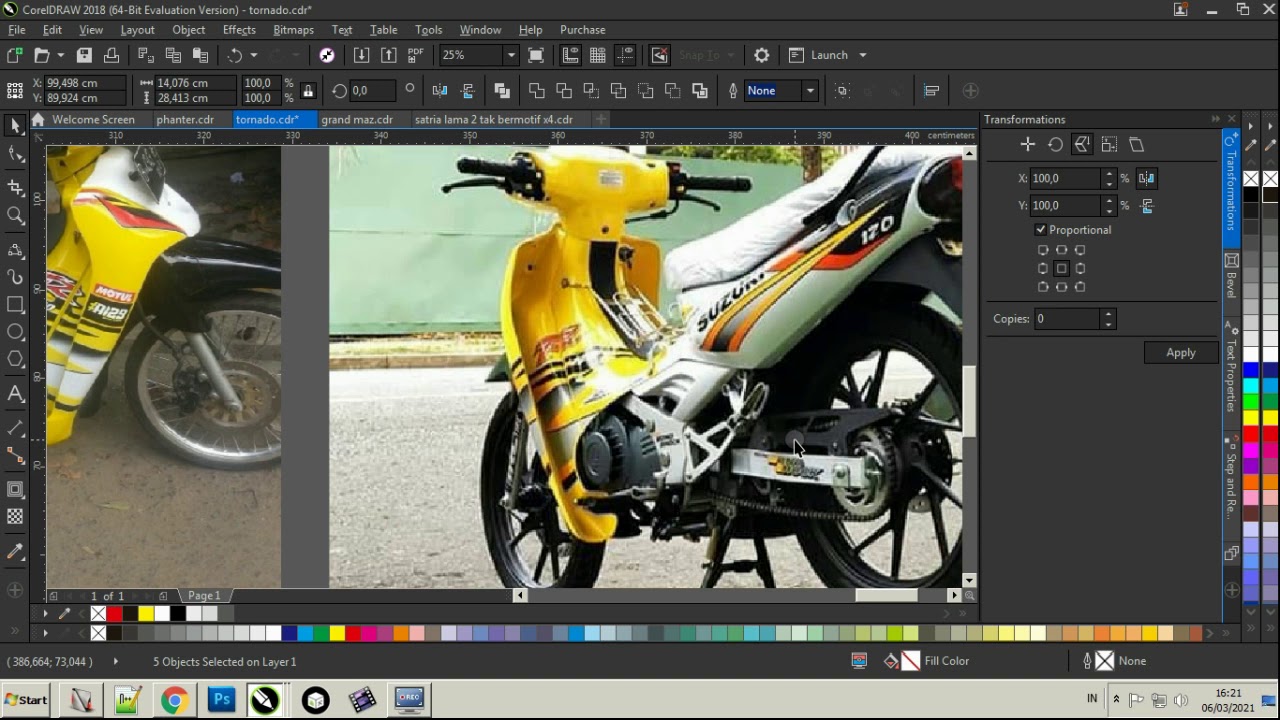
Task: Open the zoom level 25% dropdown
Action: point(511,55)
